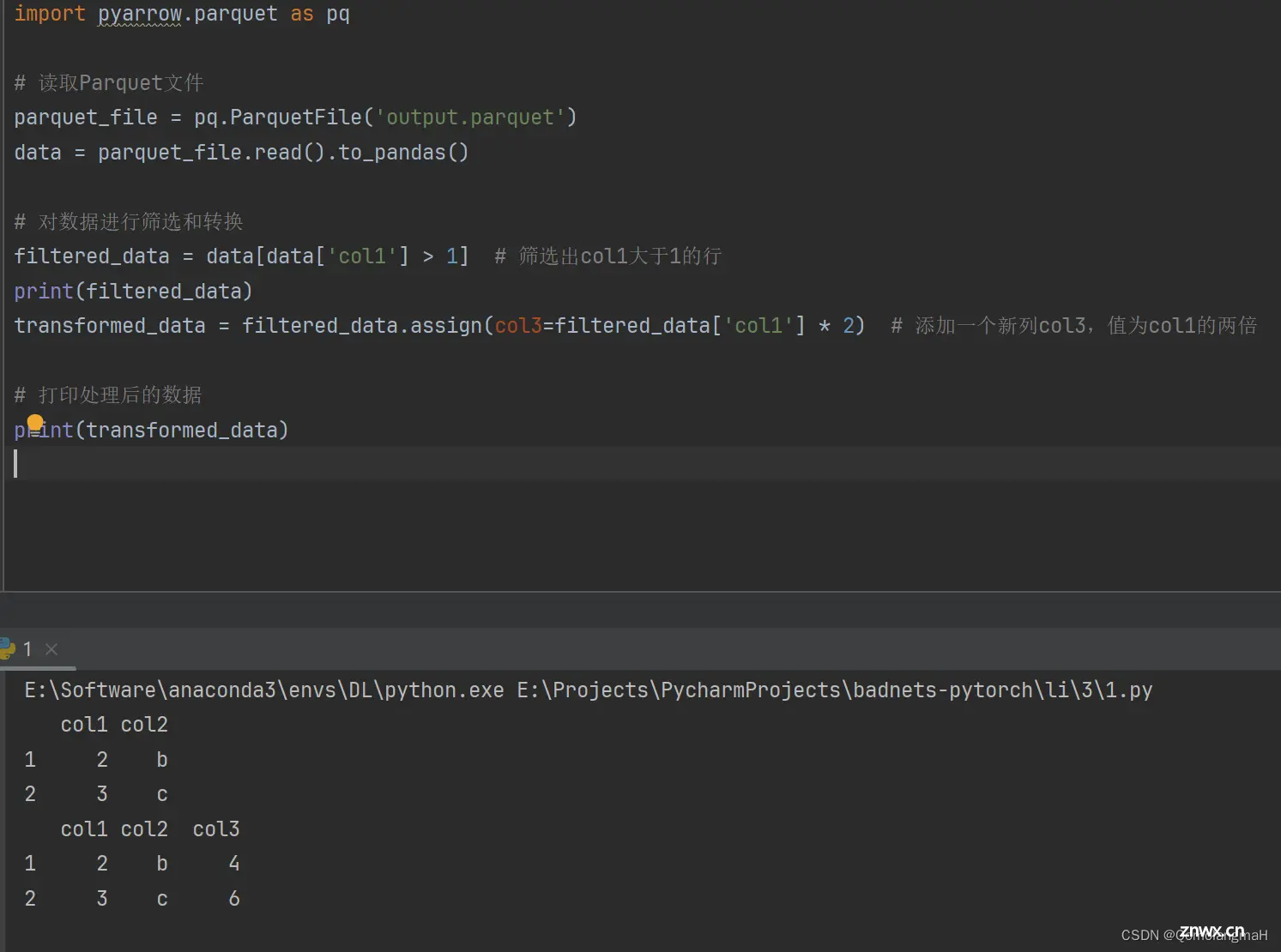
Task: Click the value 6 in the col3 output
Action: [234, 899]
